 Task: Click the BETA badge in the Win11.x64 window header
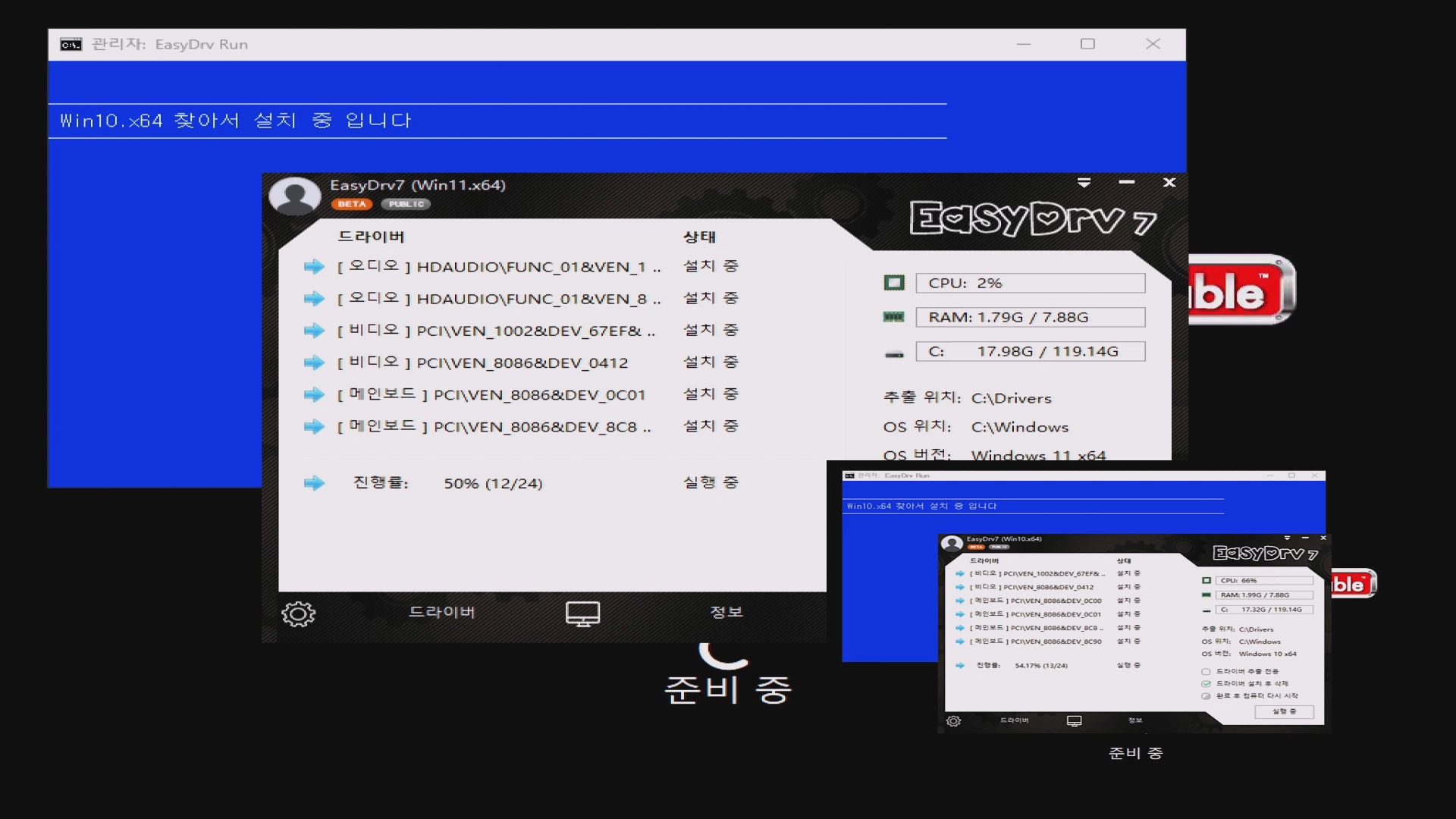pos(352,204)
